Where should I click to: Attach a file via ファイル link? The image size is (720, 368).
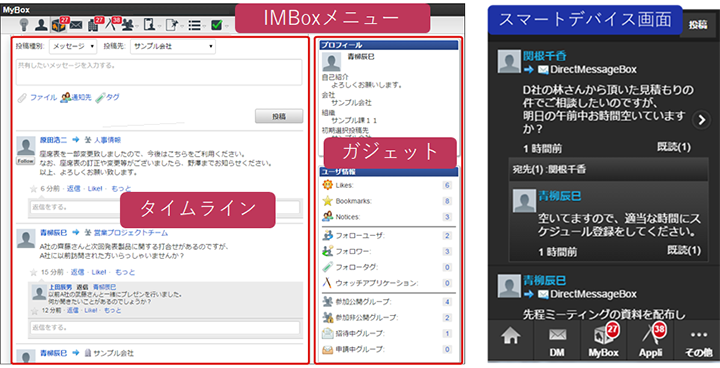click(43, 97)
